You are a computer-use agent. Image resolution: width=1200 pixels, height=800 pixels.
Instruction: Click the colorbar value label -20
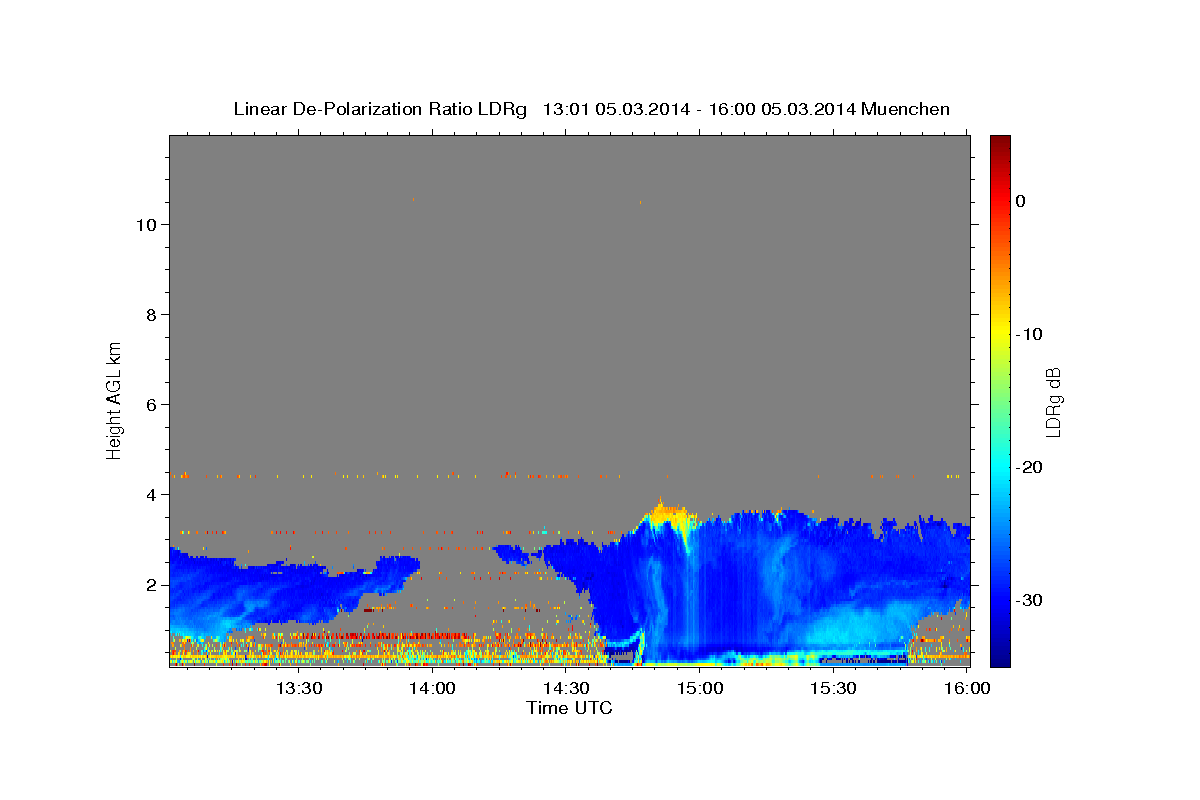[x=1029, y=467]
